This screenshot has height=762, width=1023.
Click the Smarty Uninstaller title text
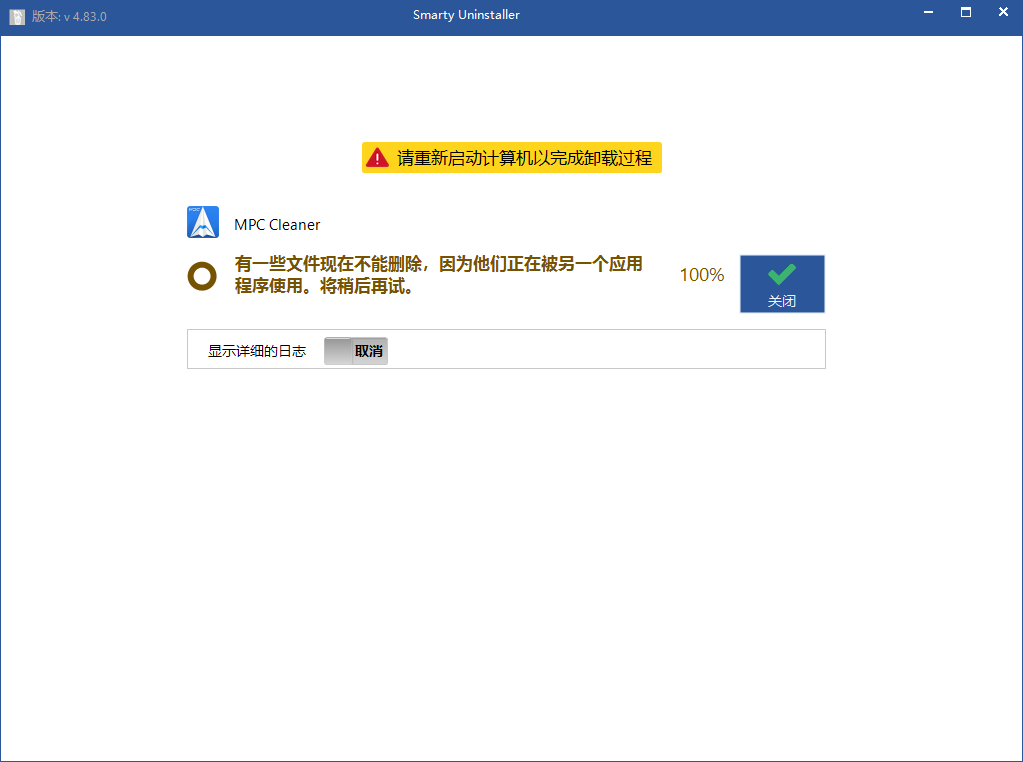tap(466, 14)
